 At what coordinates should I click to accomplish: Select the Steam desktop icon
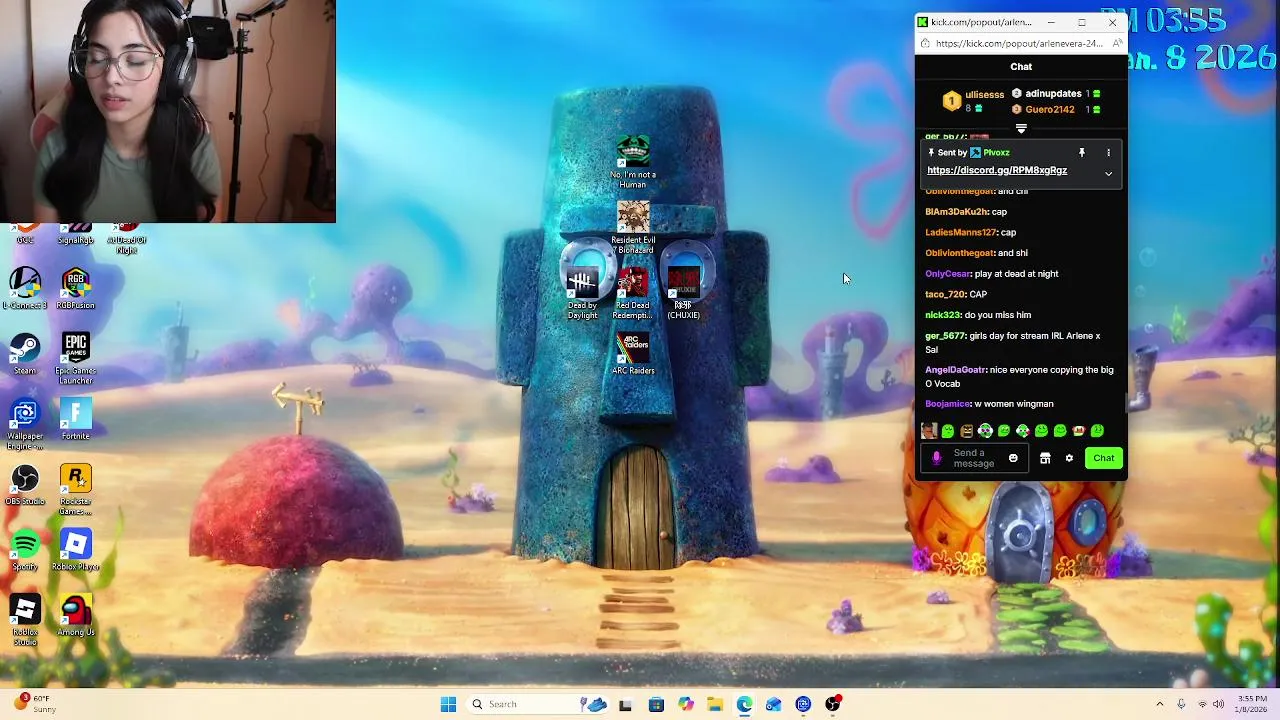(x=25, y=354)
